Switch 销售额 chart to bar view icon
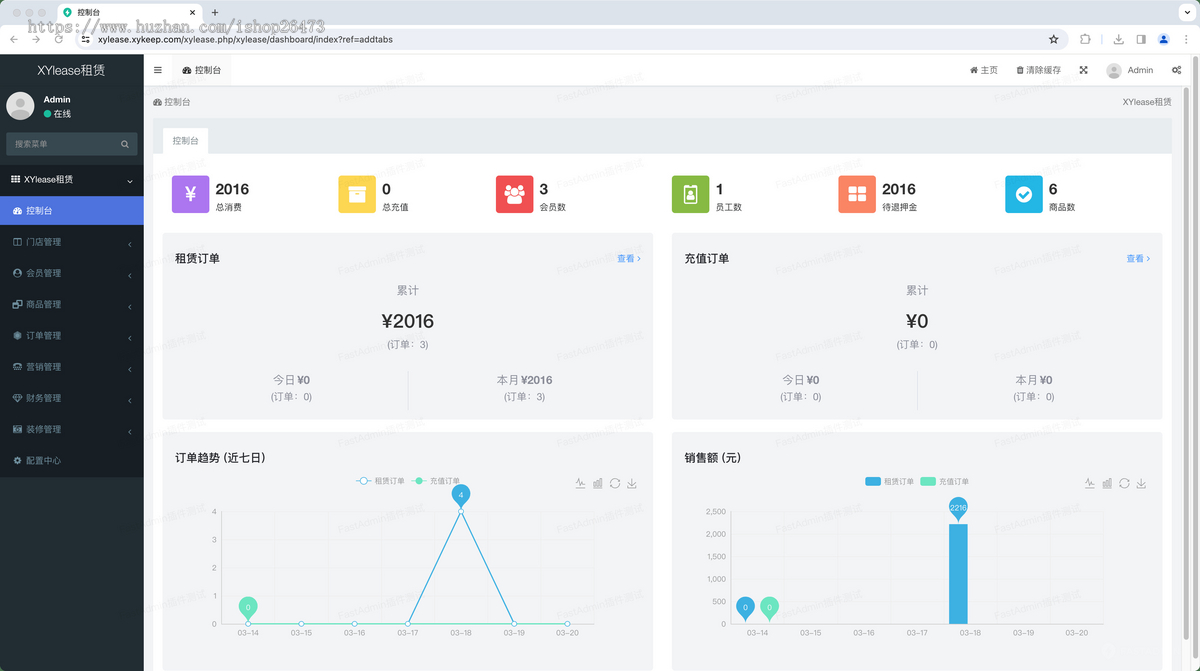The height and width of the screenshot is (671, 1200). (1107, 483)
